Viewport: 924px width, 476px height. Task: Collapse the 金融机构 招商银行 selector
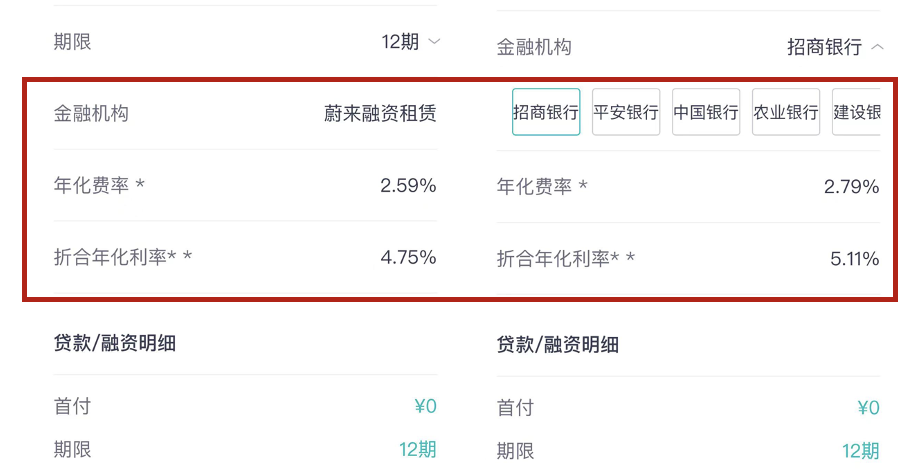(834, 47)
